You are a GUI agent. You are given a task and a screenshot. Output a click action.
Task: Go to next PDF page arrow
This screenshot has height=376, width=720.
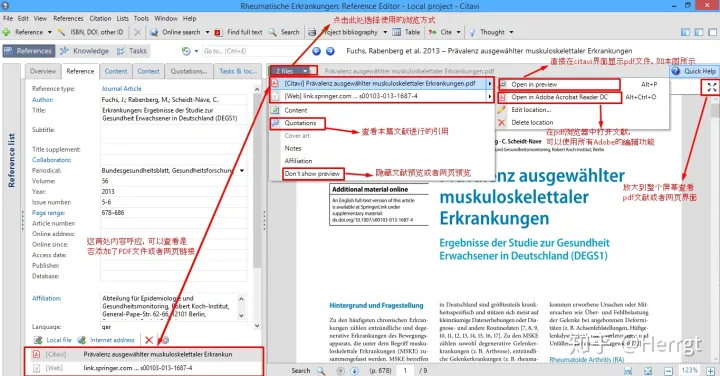pyautogui.click(x=354, y=370)
